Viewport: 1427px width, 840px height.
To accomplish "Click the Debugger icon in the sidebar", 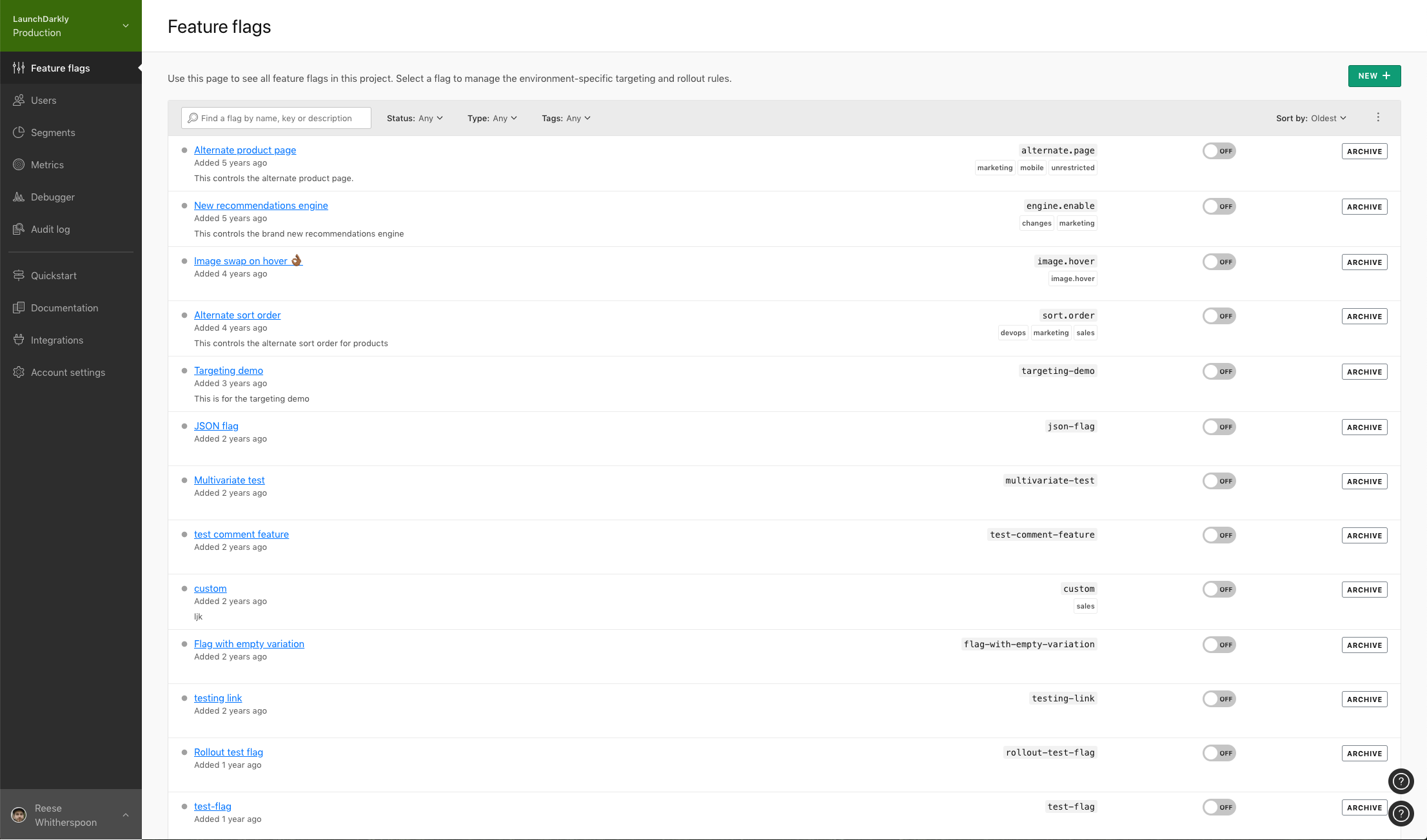I will 19,197.
